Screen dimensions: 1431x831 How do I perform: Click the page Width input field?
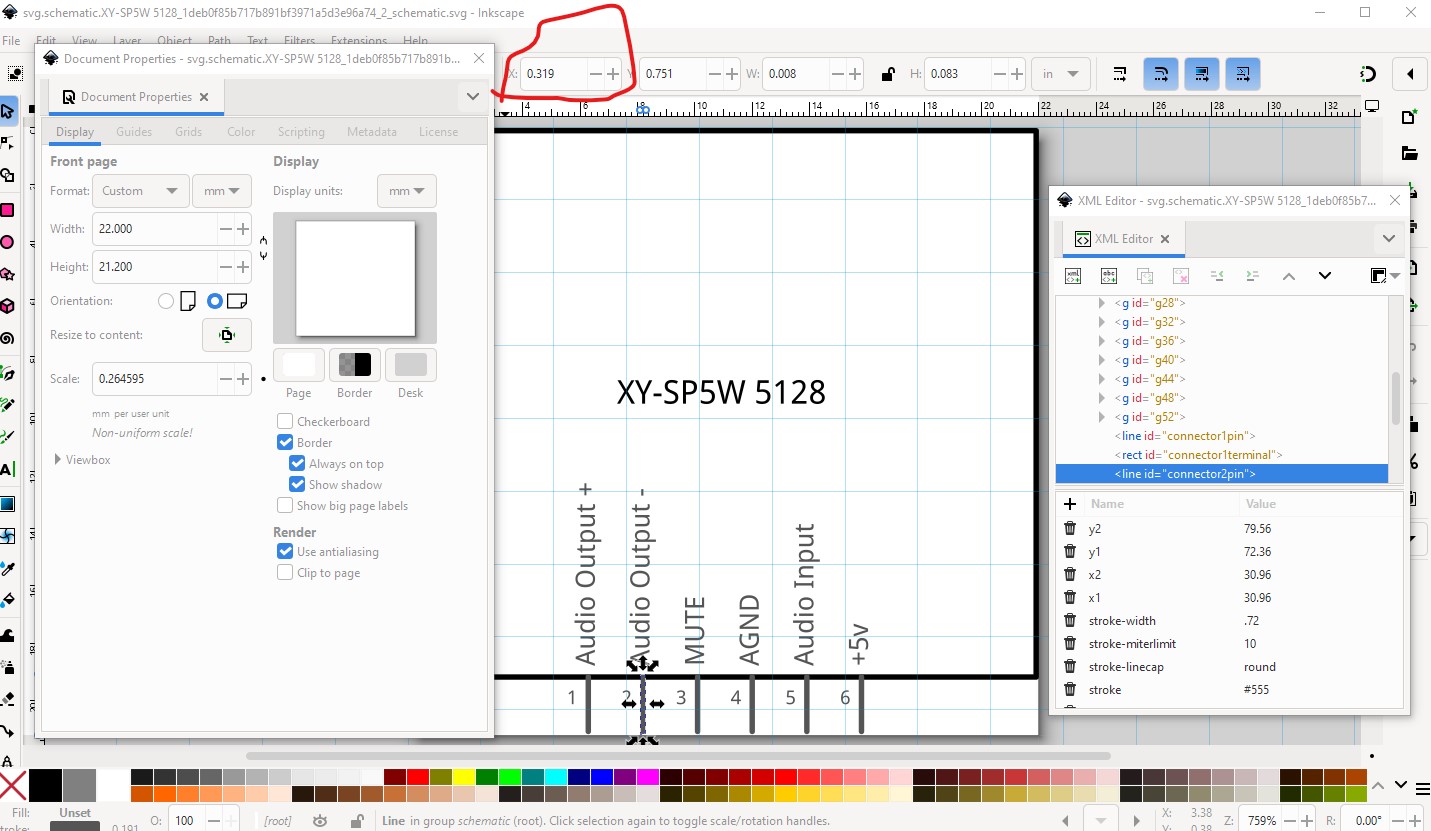coord(155,229)
